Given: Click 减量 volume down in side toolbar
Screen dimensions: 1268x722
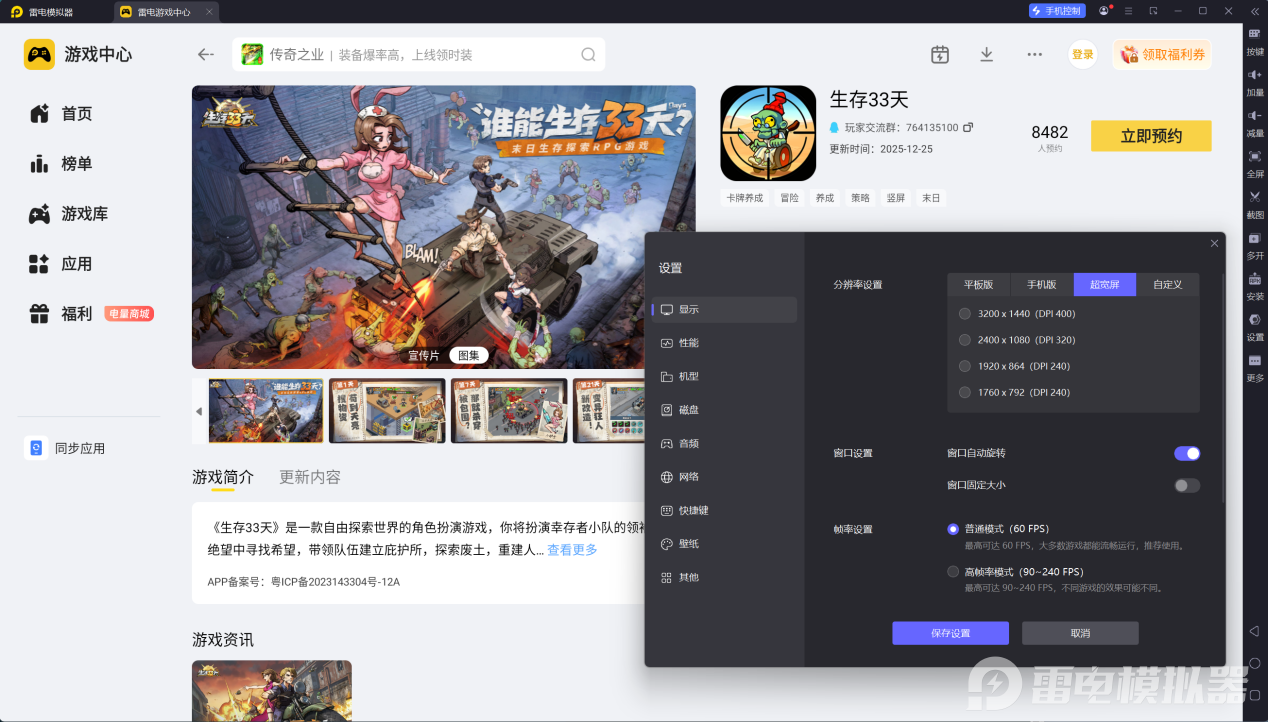Looking at the screenshot, I should [x=1255, y=123].
